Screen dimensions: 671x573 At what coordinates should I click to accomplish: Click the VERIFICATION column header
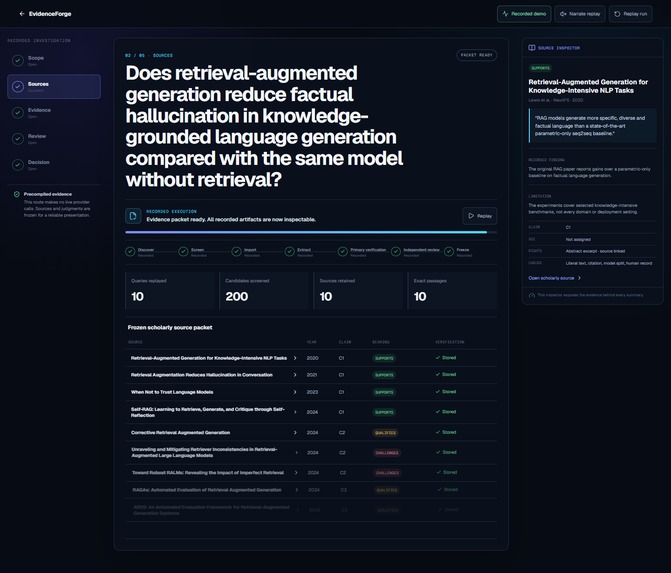click(x=450, y=342)
